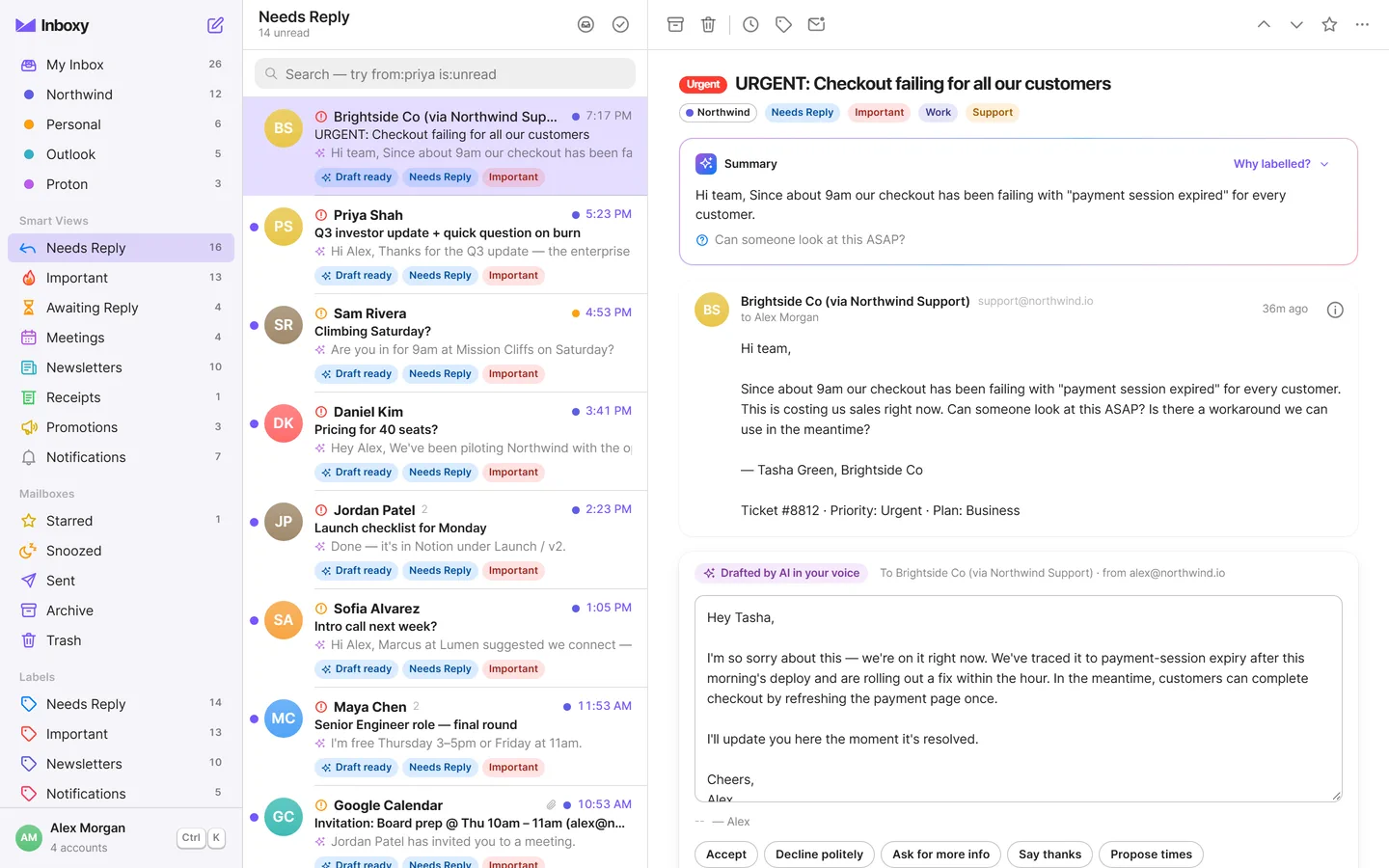Image resolution: width=1389 pixels, height=868 pixels.
Task: Show message details via info icon
Action: pos(1335,310)
